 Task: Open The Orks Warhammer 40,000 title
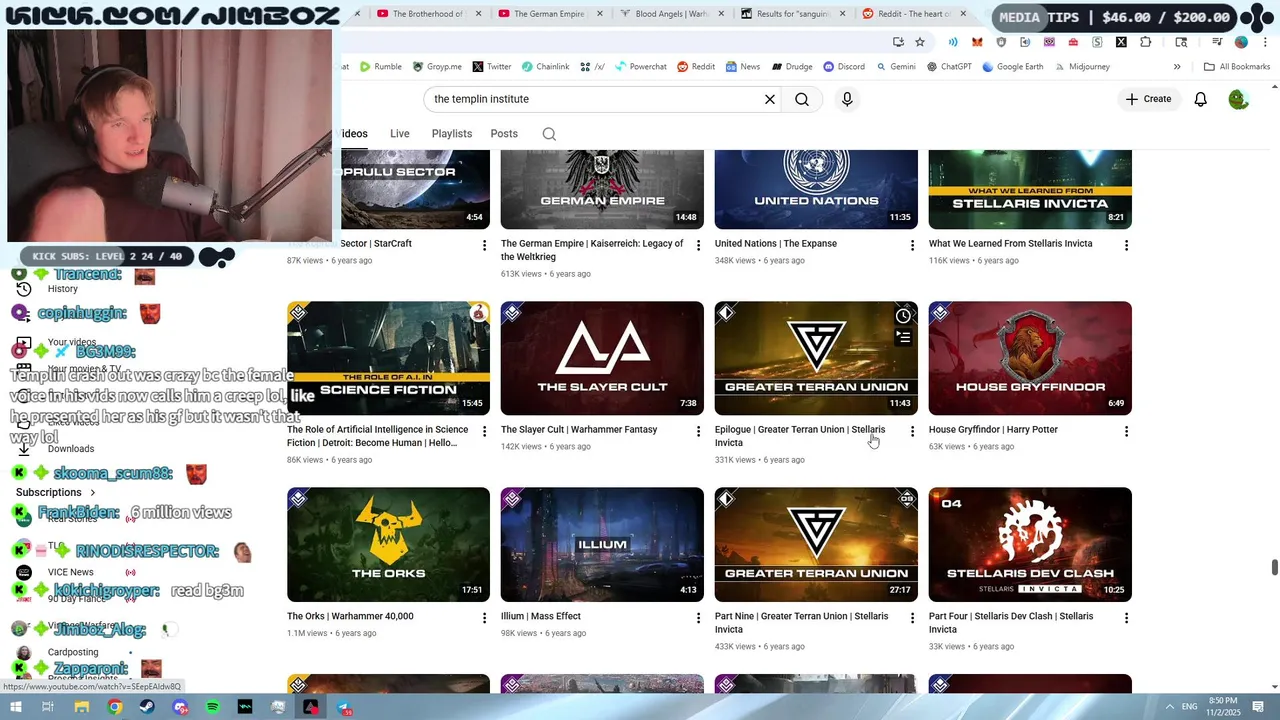pyautogui.click(x=350, y=617)
